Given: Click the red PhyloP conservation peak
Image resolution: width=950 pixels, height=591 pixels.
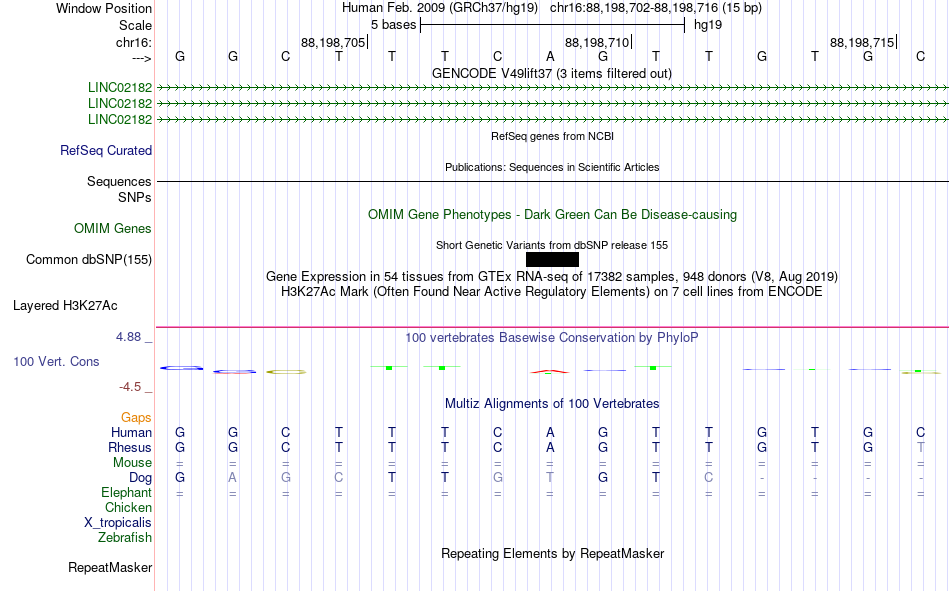Looking at the screenshot, I should coord(550,372).
